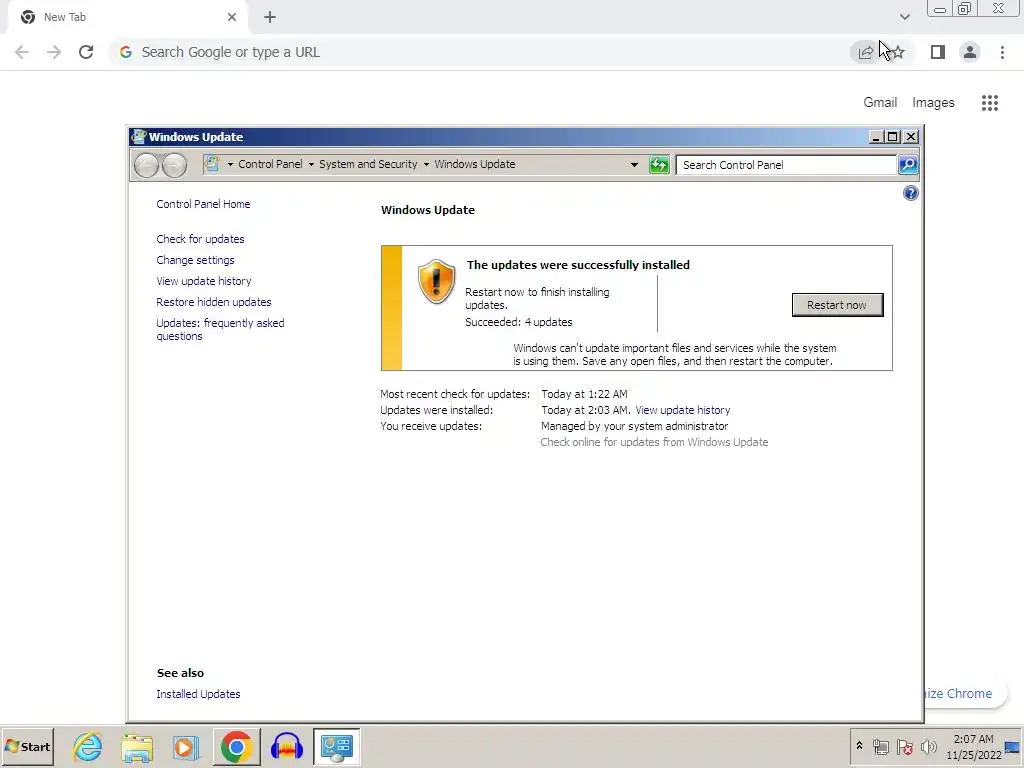Launch Internet Explorer from taskbar

point(88,746)
